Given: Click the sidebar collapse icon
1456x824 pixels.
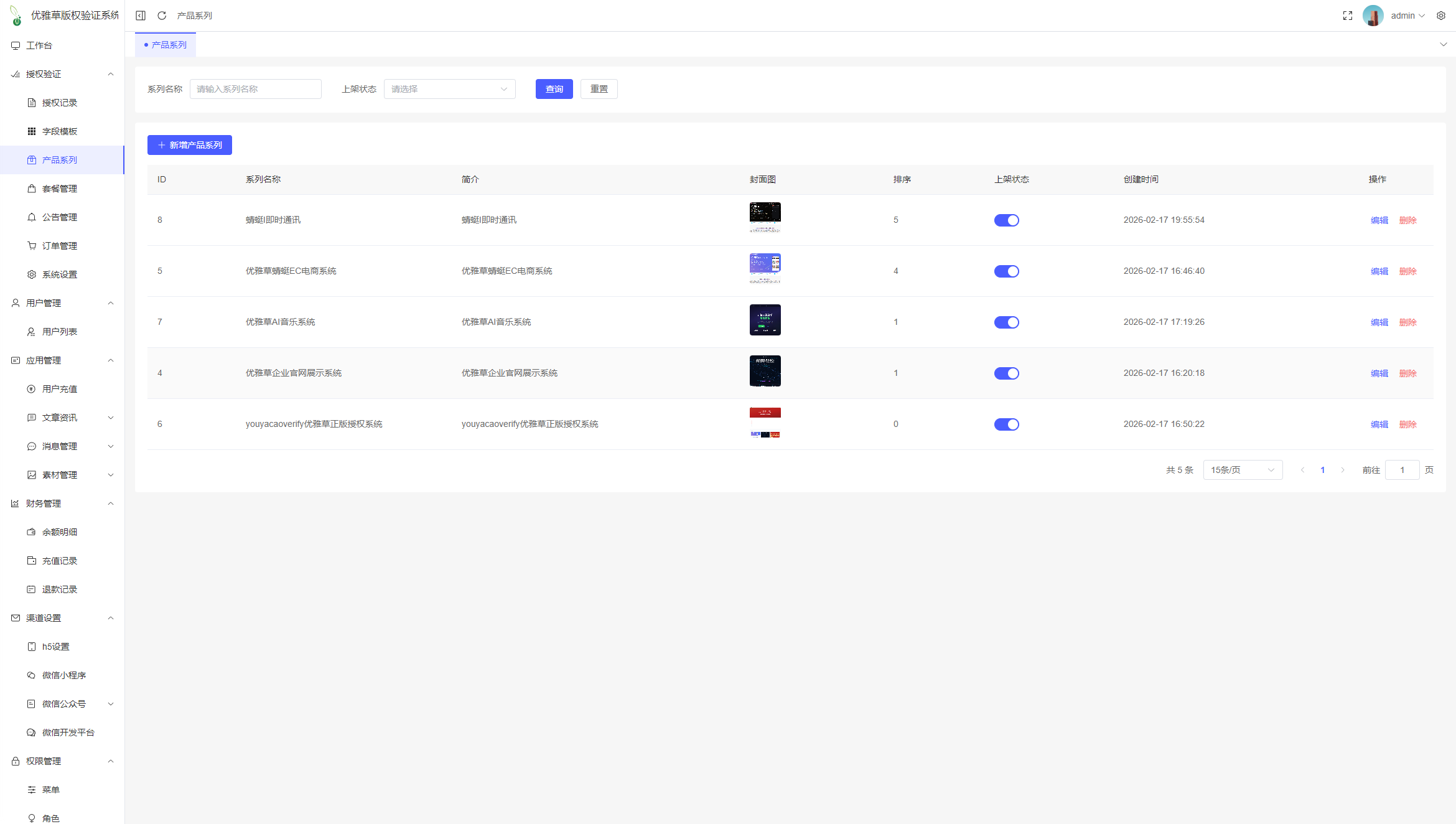Looking at the screenshot, I should (x=141, y=16).
